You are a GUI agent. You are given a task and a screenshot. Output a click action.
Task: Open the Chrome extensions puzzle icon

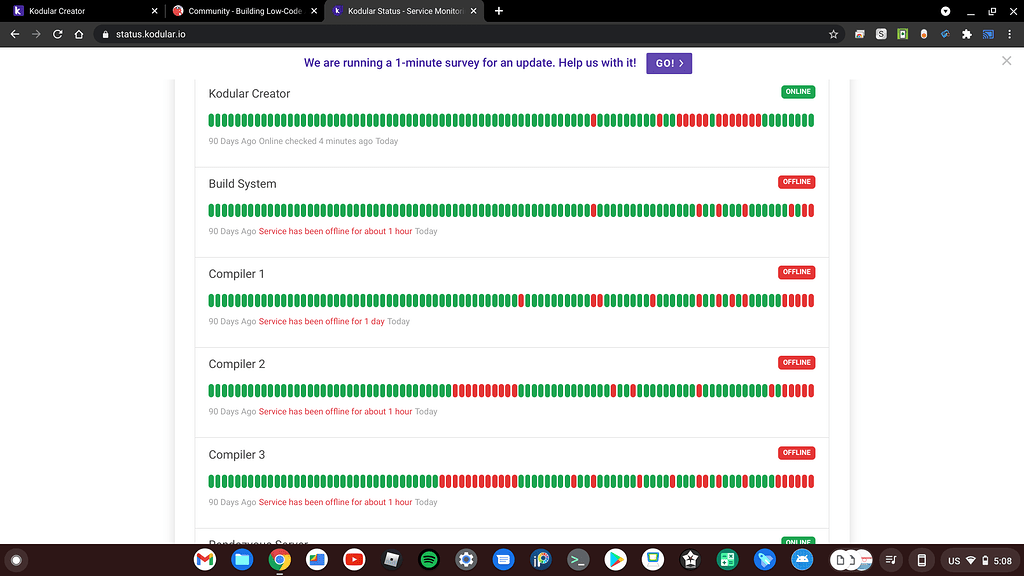[966, 33]
